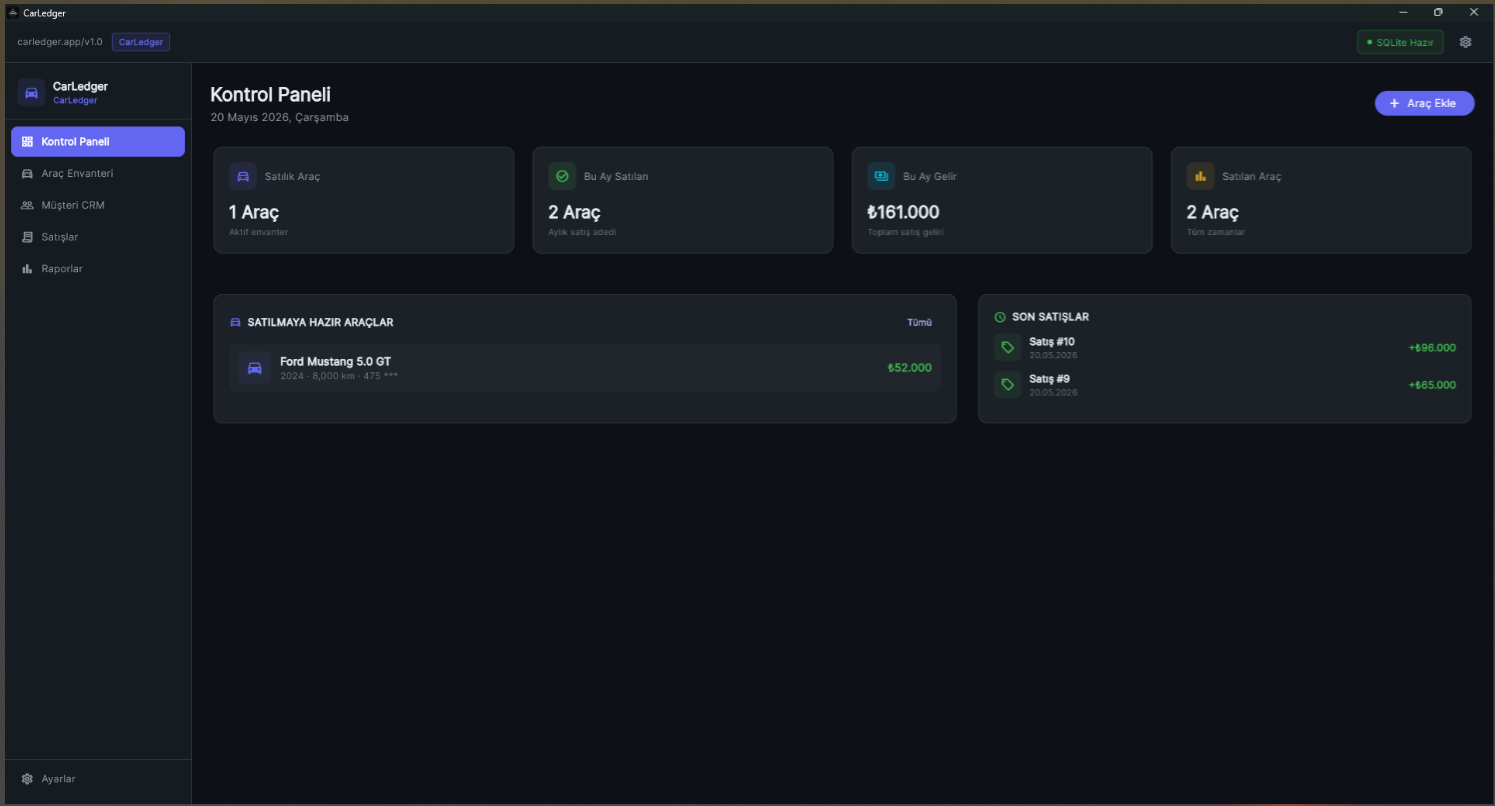Click the CarLedger car logo in sidebar
This screenshot has height=806, width=1495.
click(31, 93)
